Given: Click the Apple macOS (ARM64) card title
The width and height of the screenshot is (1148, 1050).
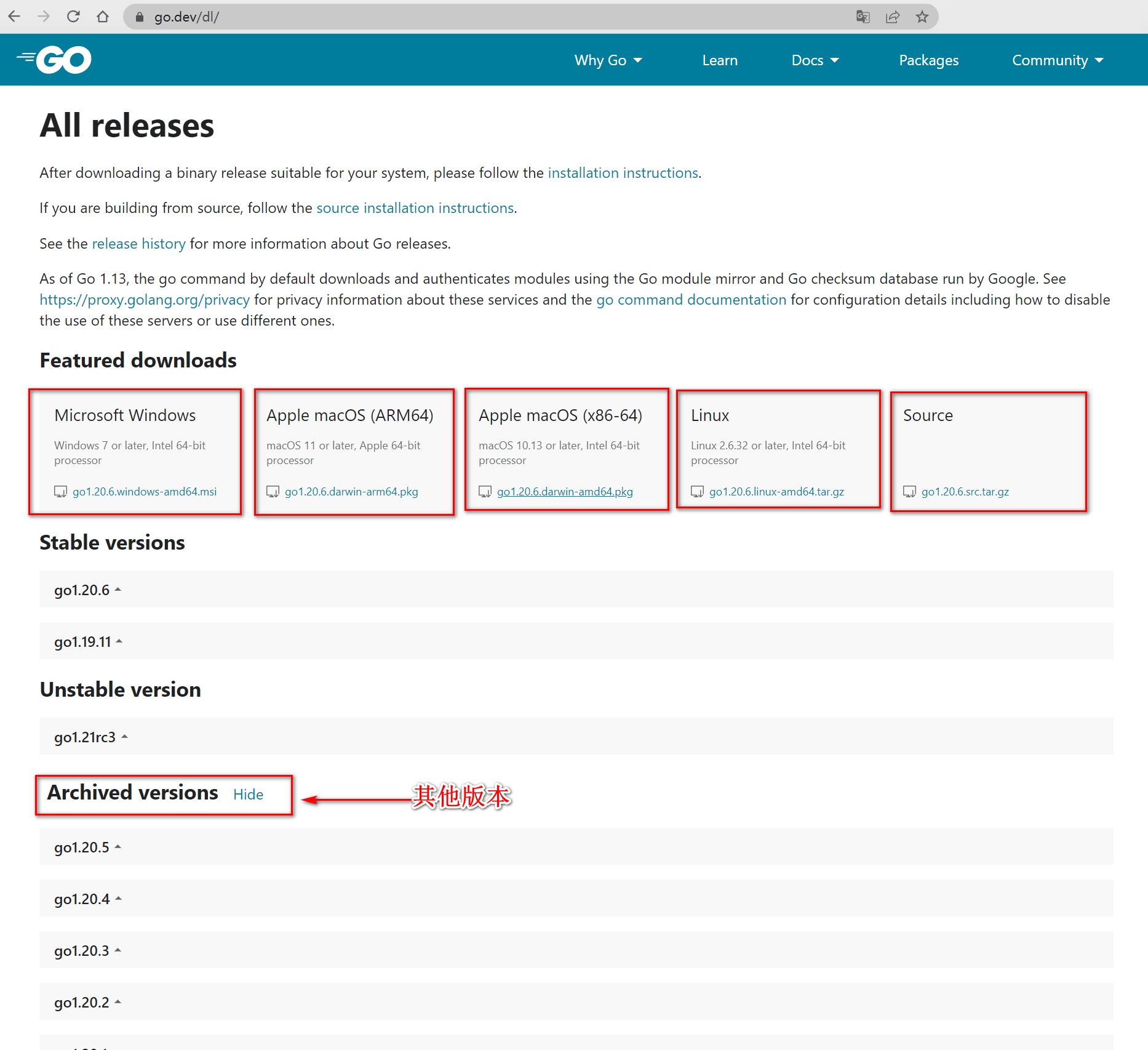Looking at the screenshot, I should pyautogui.click(x=349, y=415).
